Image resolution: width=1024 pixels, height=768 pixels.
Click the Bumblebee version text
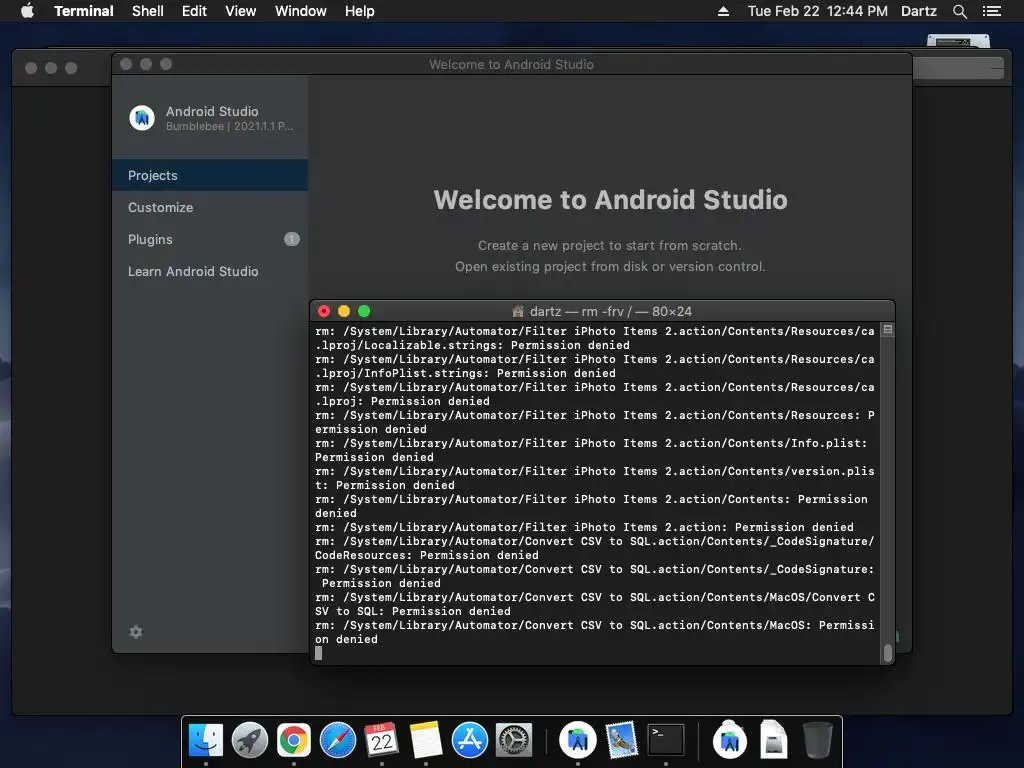(229, 127)
